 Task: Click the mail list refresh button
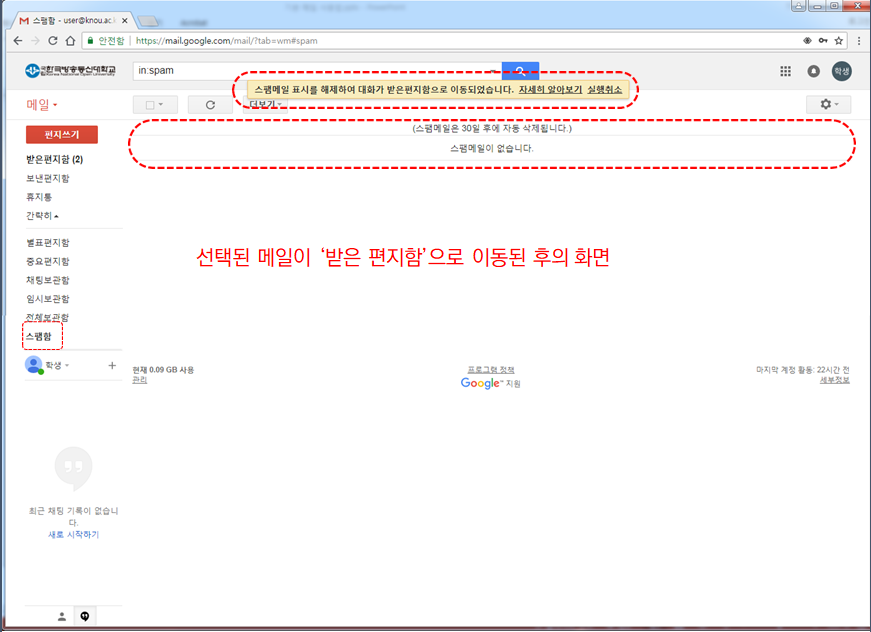210,105
